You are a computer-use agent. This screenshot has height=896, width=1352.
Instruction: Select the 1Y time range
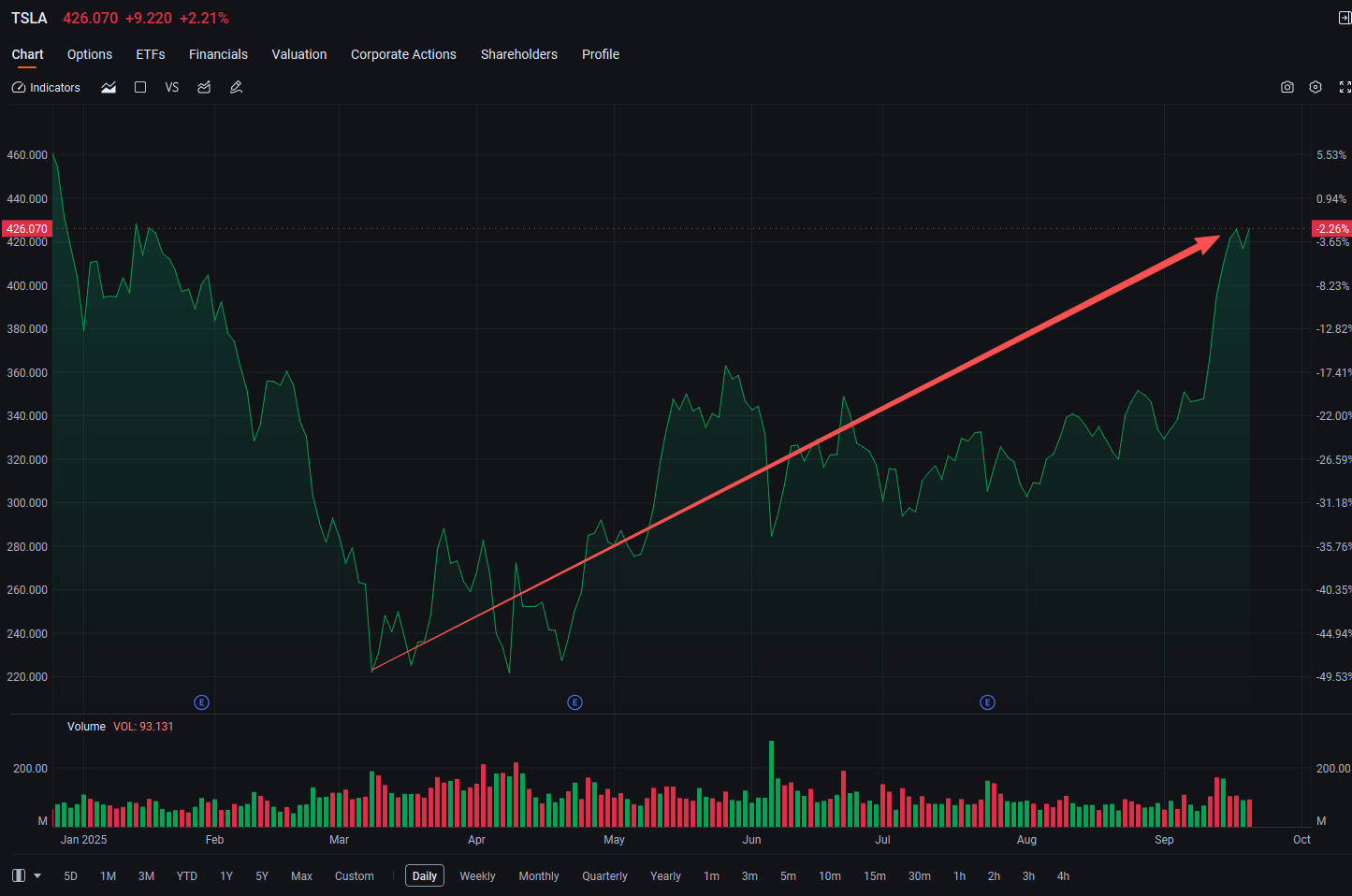click(226, 876)
